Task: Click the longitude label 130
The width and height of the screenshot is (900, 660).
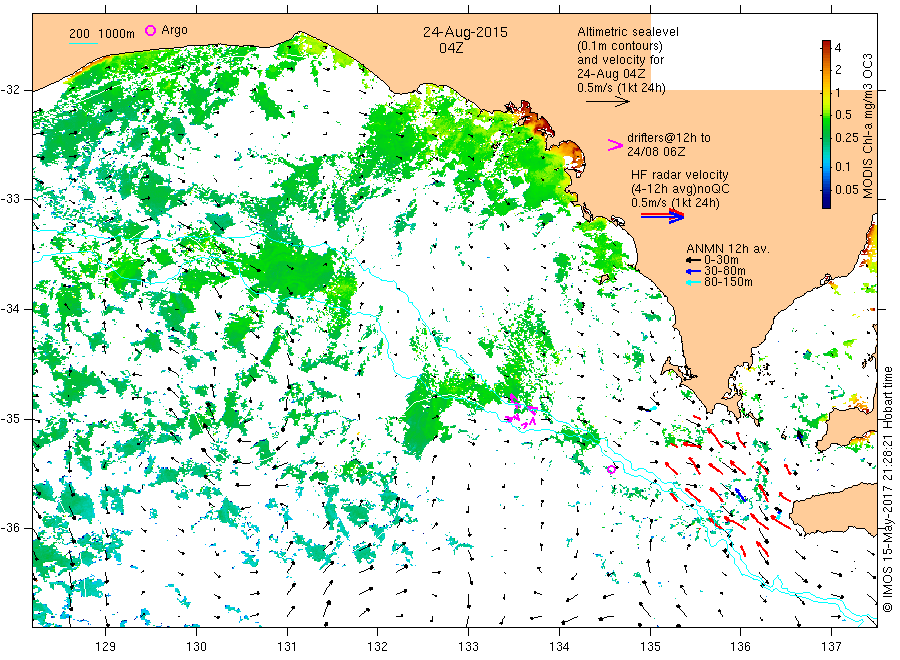Action: [x=196, y=647]
